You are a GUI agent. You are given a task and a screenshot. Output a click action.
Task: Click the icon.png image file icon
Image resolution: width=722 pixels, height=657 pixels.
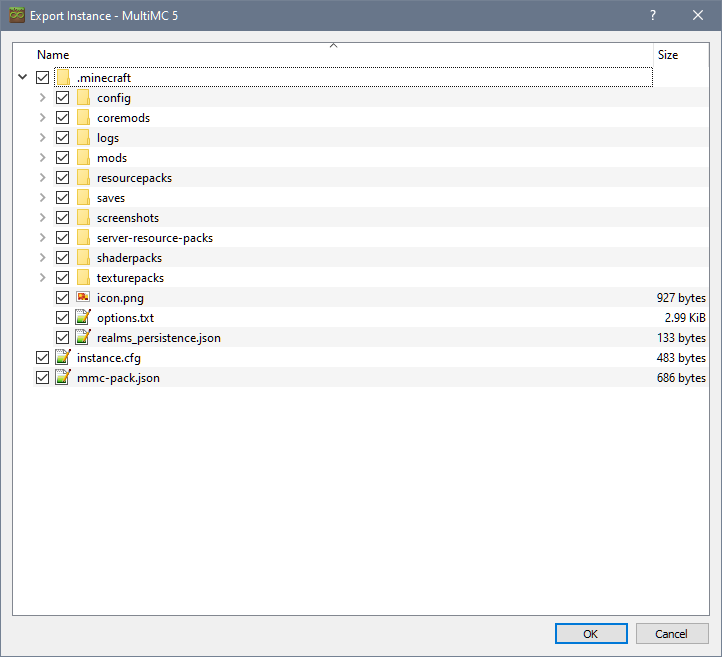[x=83, y=298]
